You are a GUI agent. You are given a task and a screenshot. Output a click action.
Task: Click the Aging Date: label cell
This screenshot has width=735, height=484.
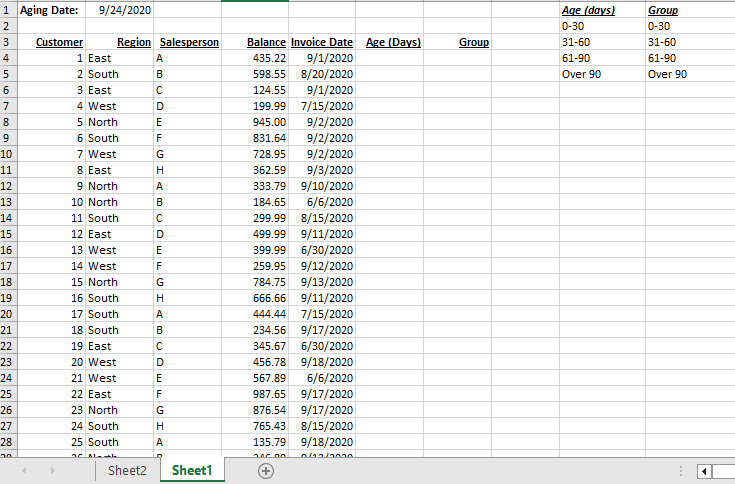coord(52,10)
